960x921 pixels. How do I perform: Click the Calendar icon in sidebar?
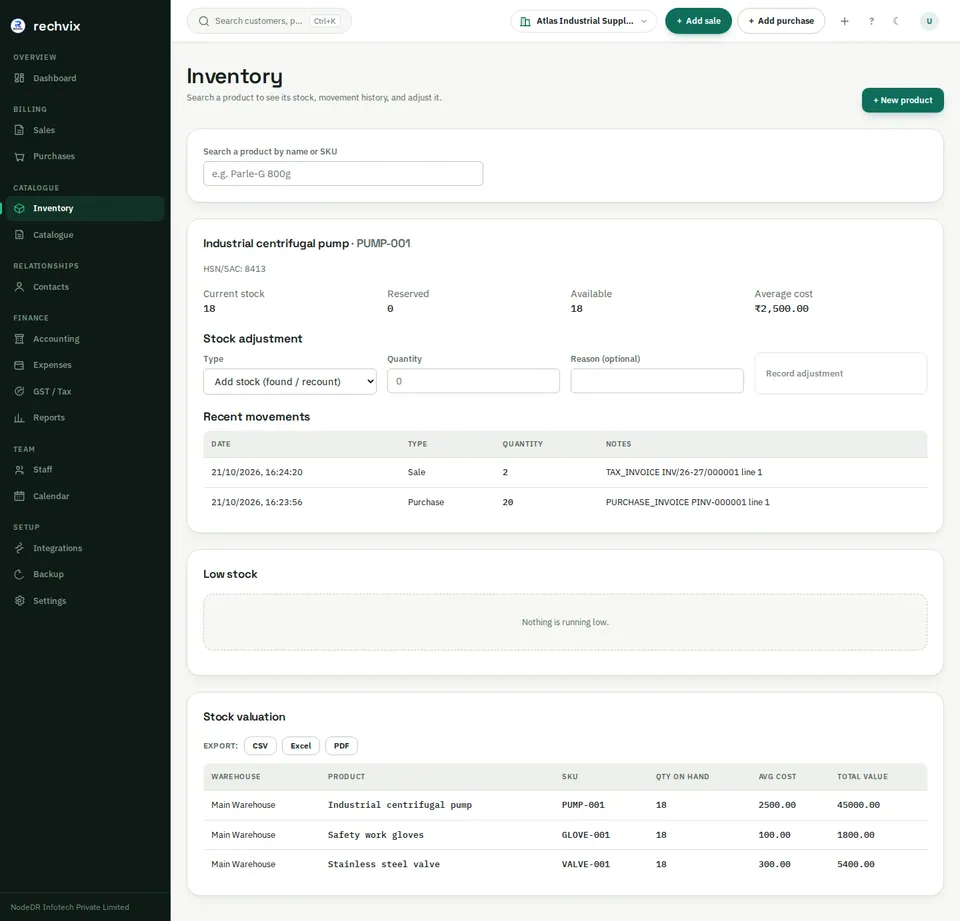click(x=20, y=496)
